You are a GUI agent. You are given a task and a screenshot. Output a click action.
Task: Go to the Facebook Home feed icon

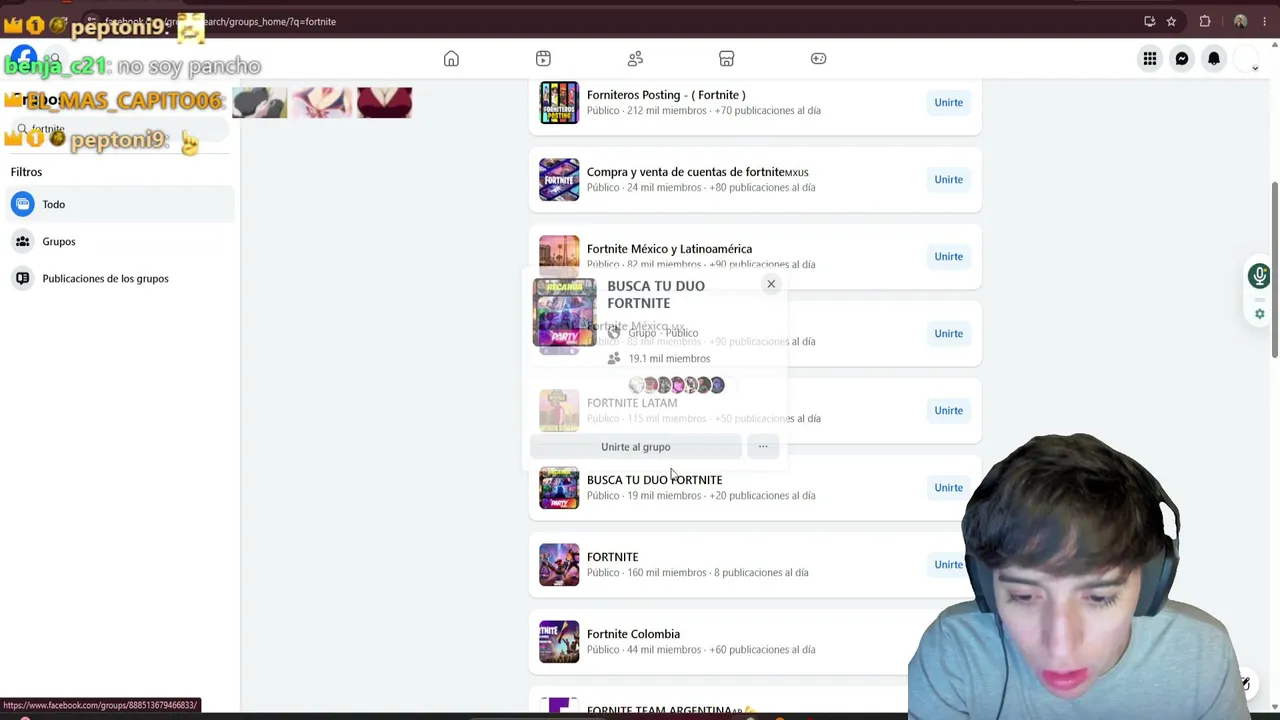pos(451,59)
